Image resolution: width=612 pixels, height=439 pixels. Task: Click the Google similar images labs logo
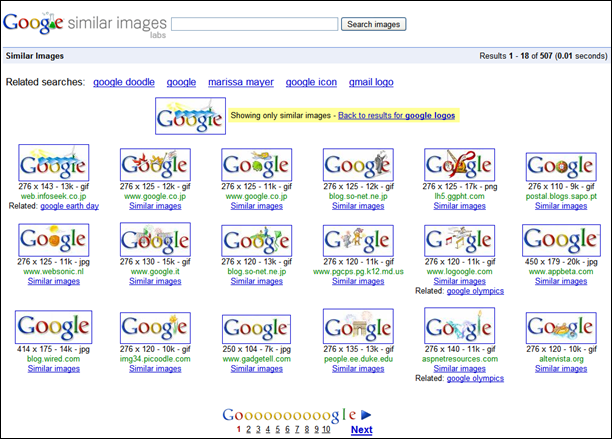click(85, 24)
